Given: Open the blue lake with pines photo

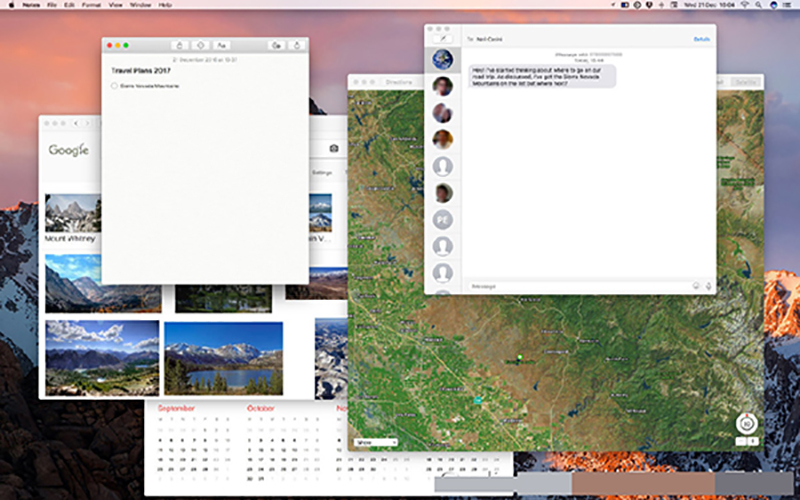Looking at the screenshot, I should pyautogui.click(x=223, y=358).
